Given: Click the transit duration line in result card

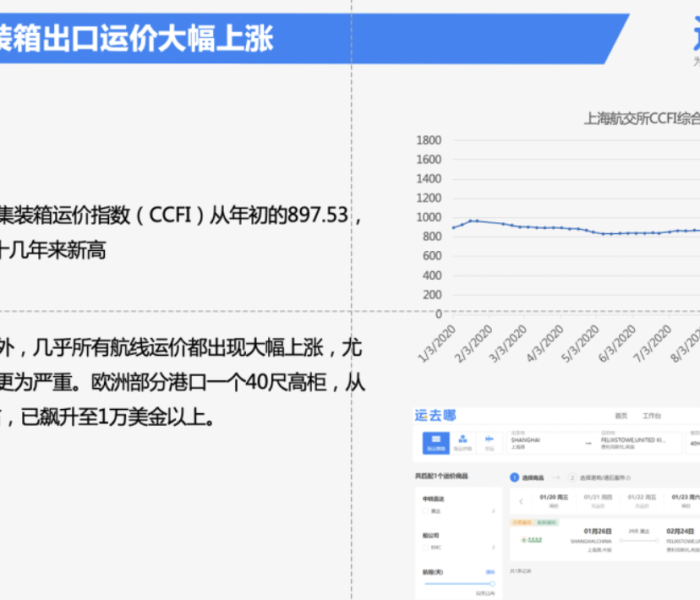Looking at the screenshot, I should click(x=639, y=541).
